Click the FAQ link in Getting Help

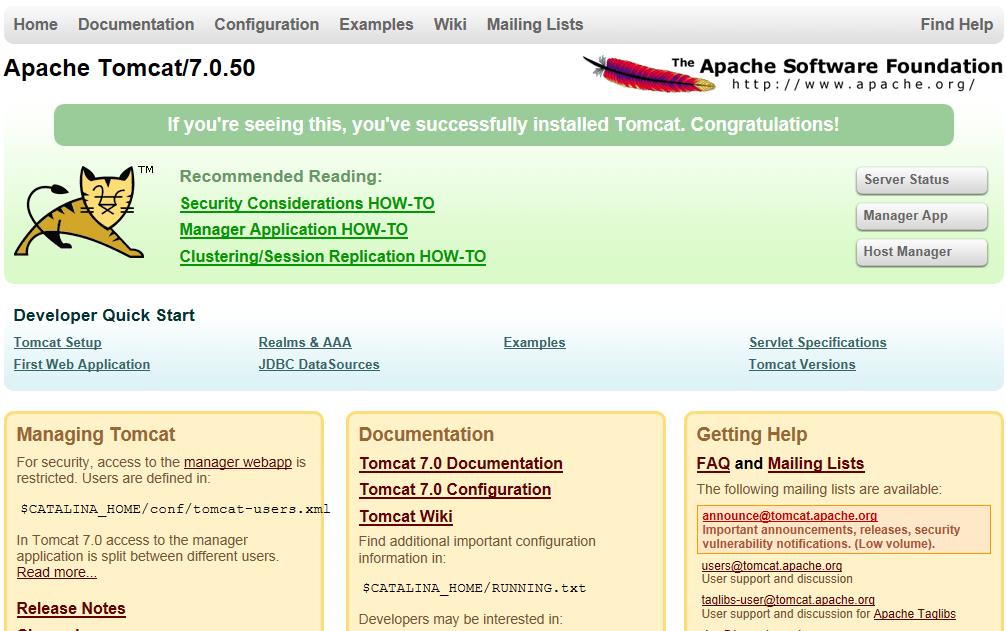pos(713,464)
